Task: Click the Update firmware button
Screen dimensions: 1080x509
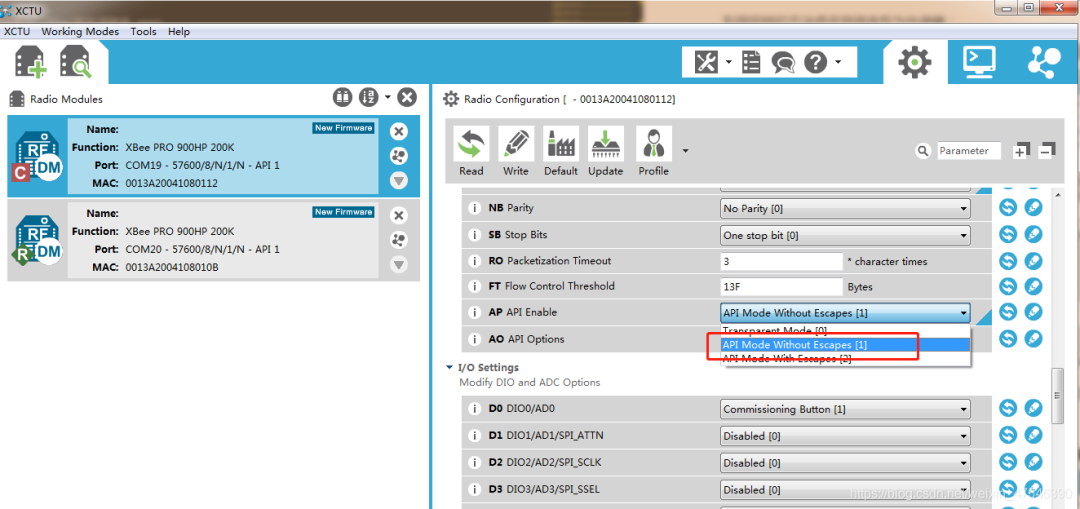Action: pos(605,152)
